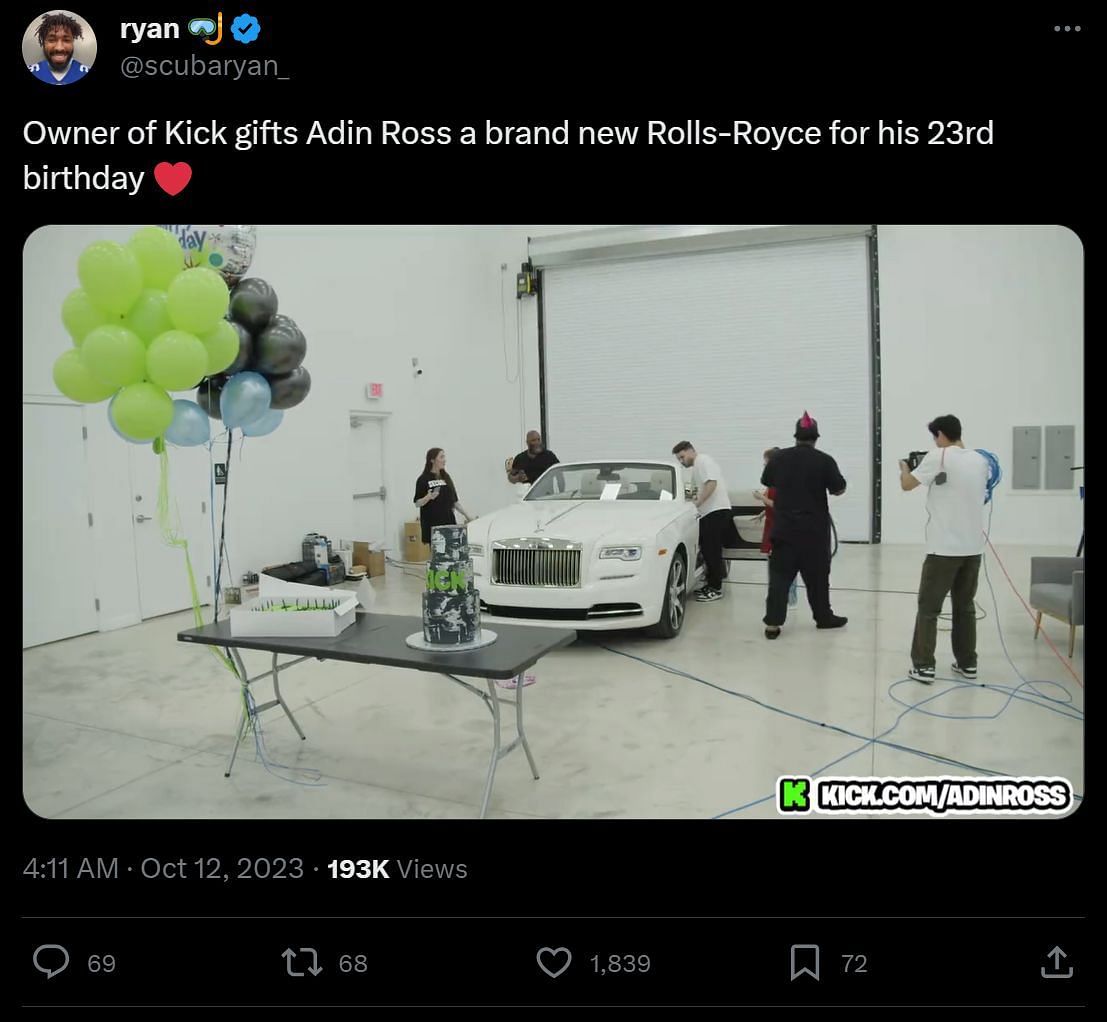Open the @scubaryan_ handle link

(204, 68)
